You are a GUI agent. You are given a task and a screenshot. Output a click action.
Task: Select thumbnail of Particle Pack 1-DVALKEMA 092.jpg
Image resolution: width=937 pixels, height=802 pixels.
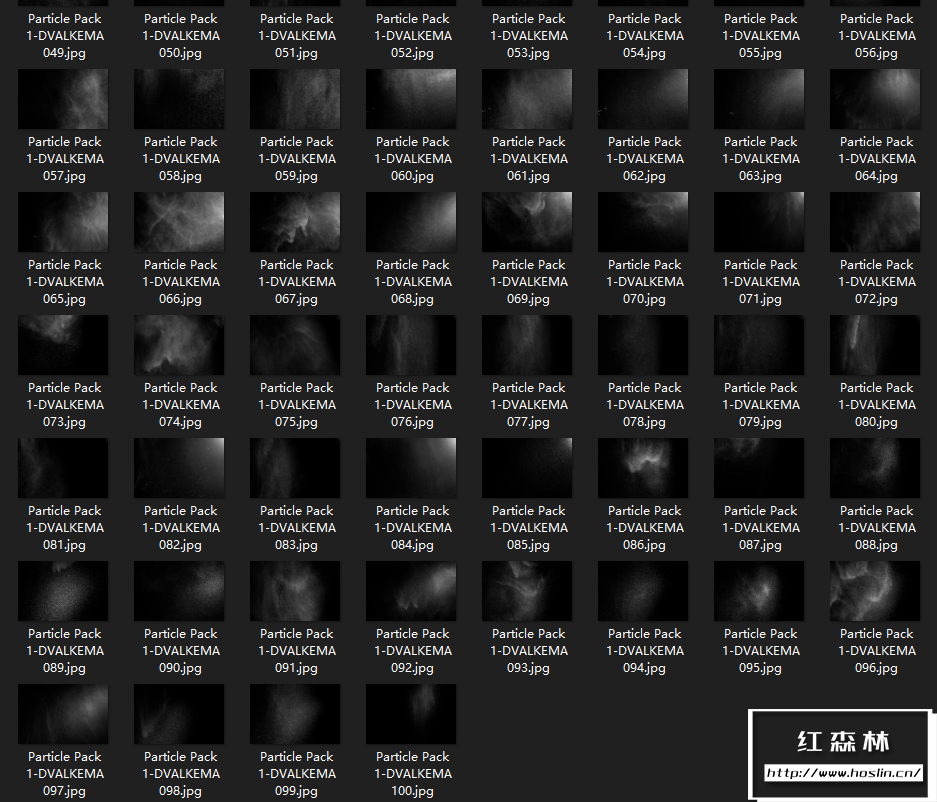(411, 591)
